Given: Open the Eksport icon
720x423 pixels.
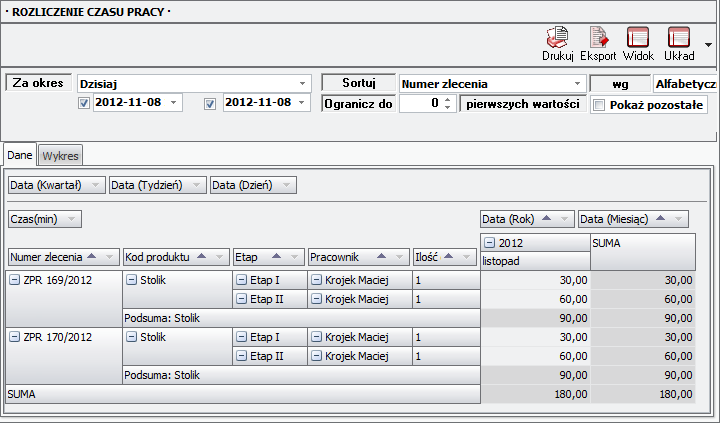Looking at the screenshot, I should pos(598,44).
